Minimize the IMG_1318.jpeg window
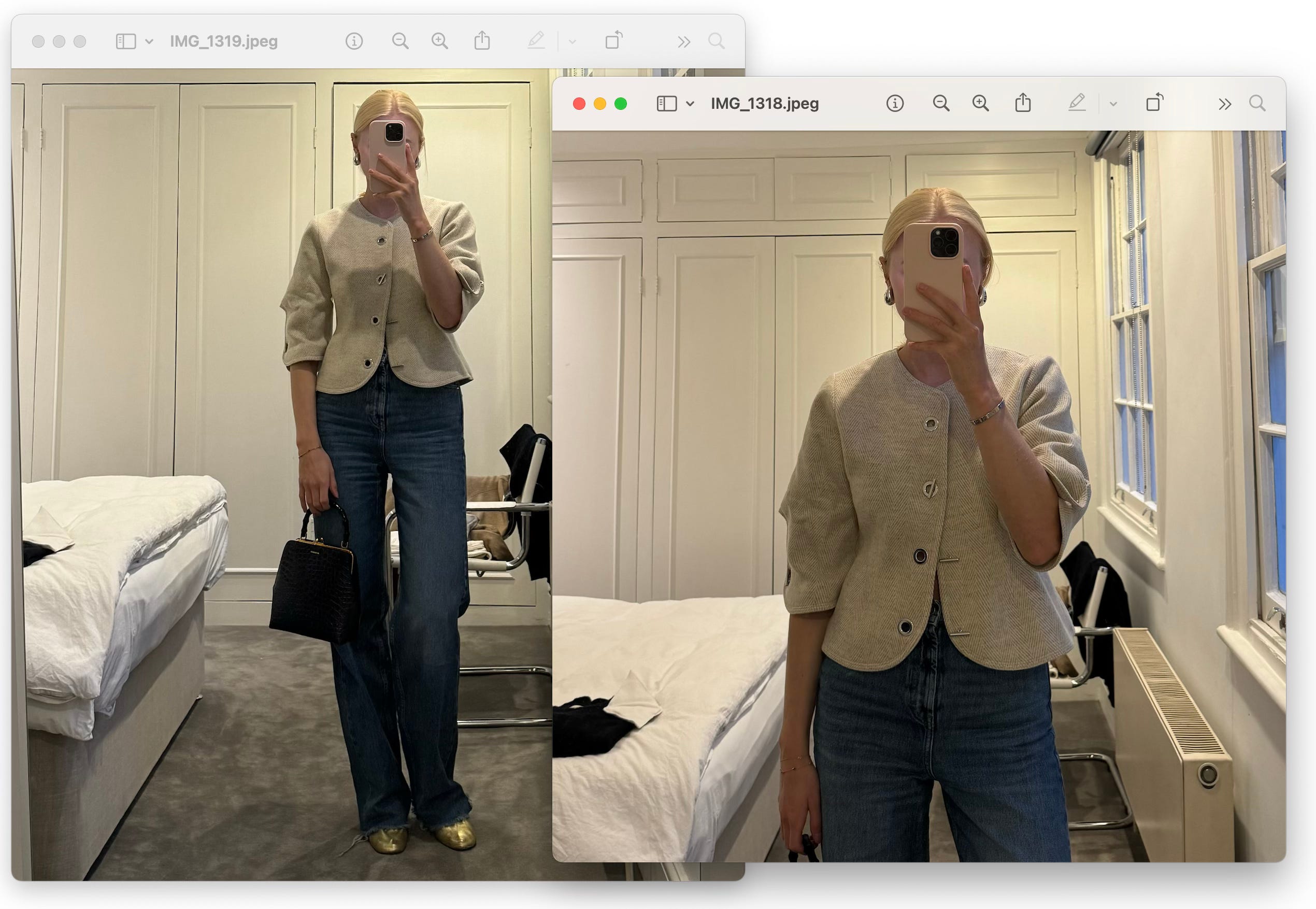Screen dimensions: 1316x909 click(x=599, y=104)
